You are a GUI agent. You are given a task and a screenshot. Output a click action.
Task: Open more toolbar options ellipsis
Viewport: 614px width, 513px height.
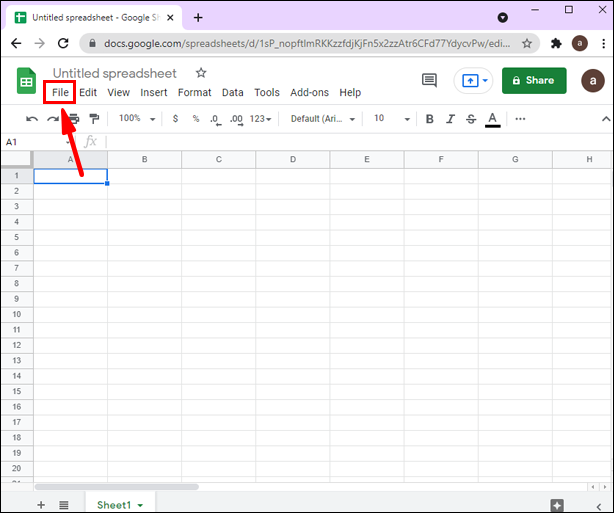coord(520,119)
